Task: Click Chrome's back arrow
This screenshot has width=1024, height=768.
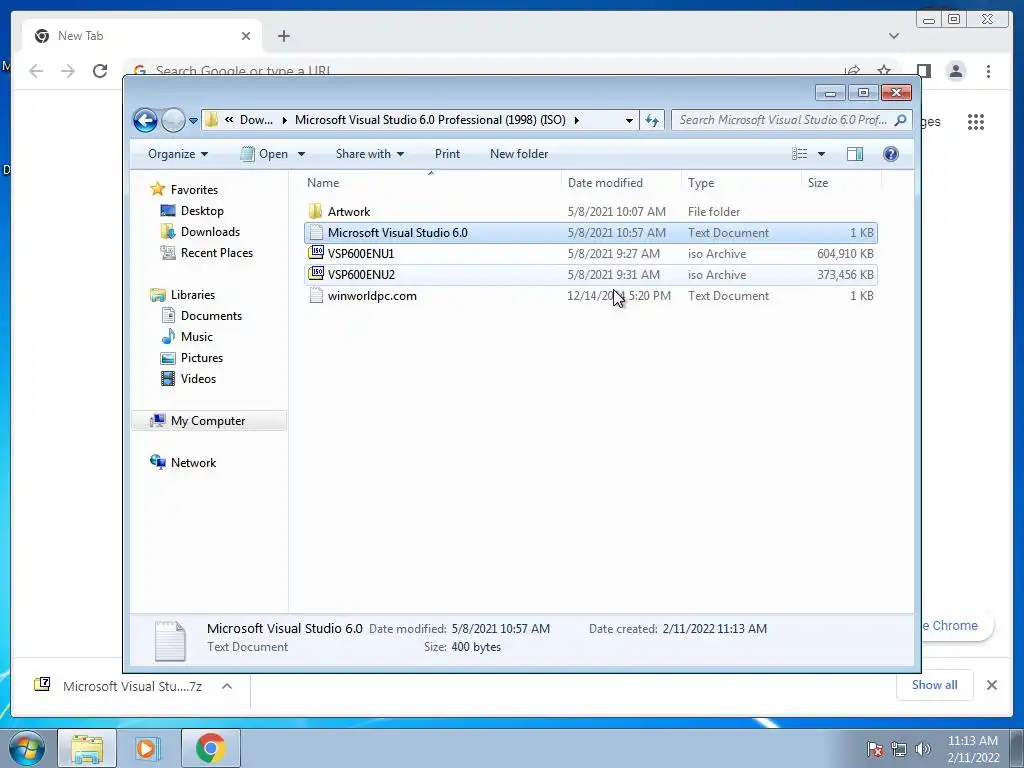Action: click(36, 71)
